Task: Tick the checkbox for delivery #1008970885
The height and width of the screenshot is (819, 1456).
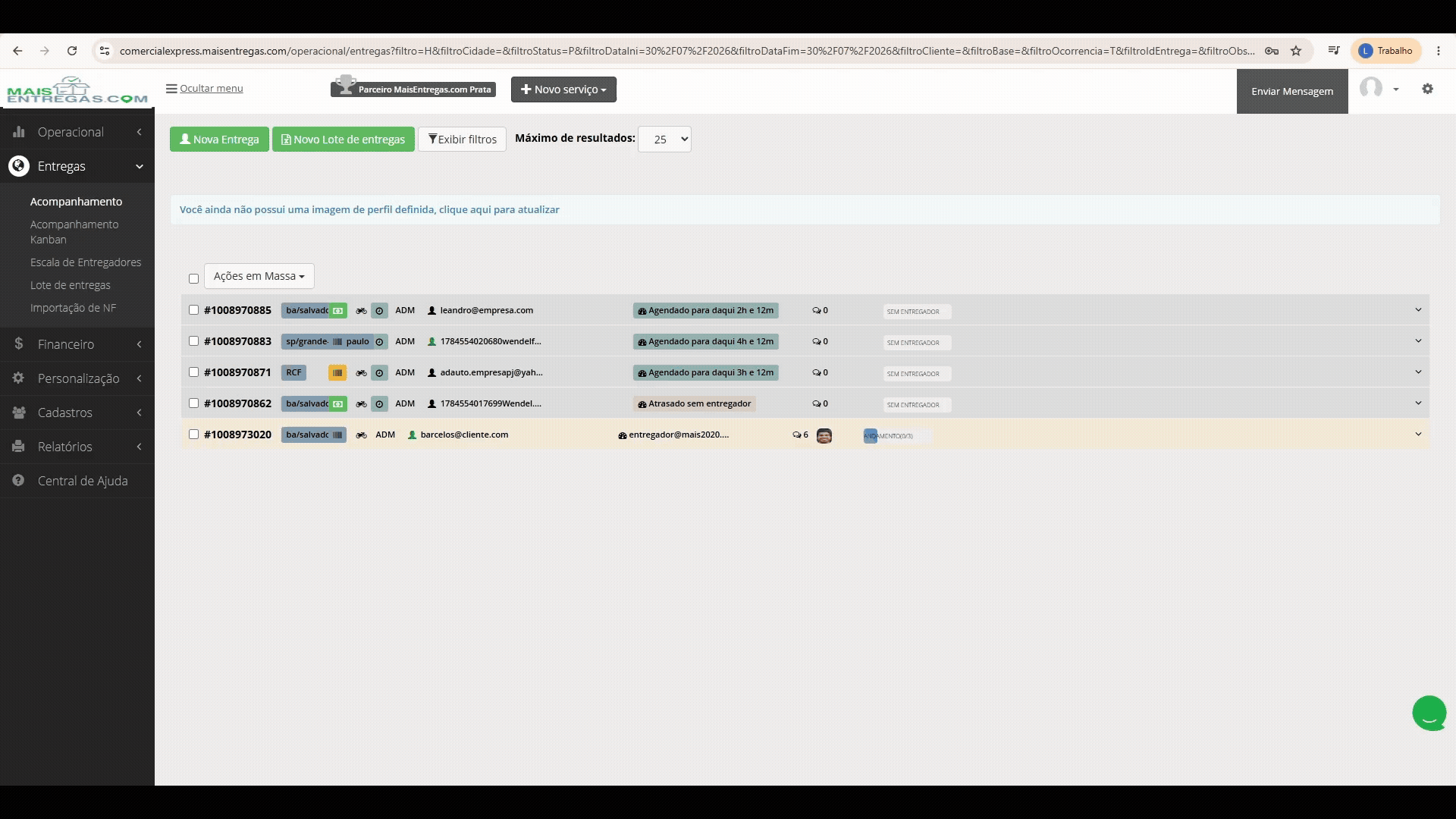Action: pos(193,310)
